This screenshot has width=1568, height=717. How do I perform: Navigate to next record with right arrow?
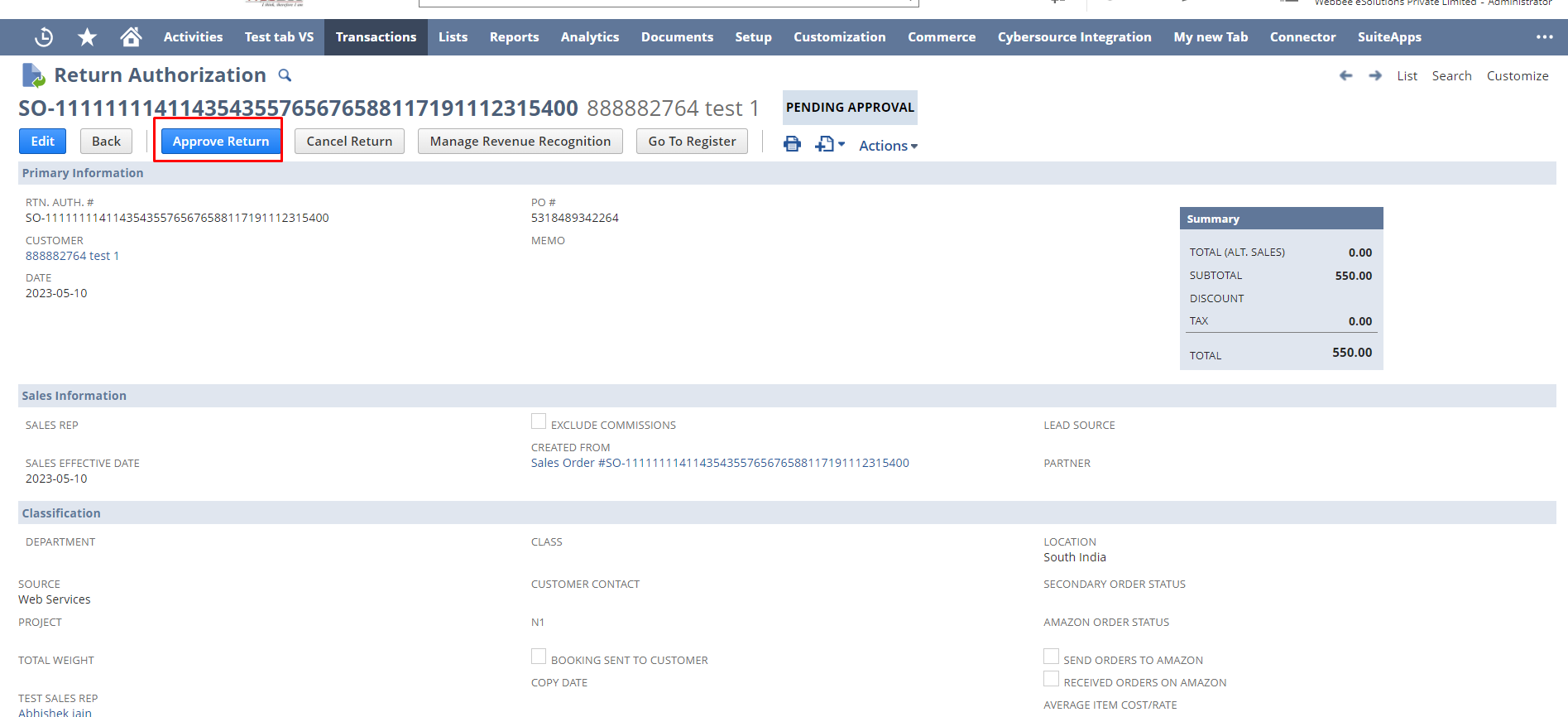point(1375,76)
